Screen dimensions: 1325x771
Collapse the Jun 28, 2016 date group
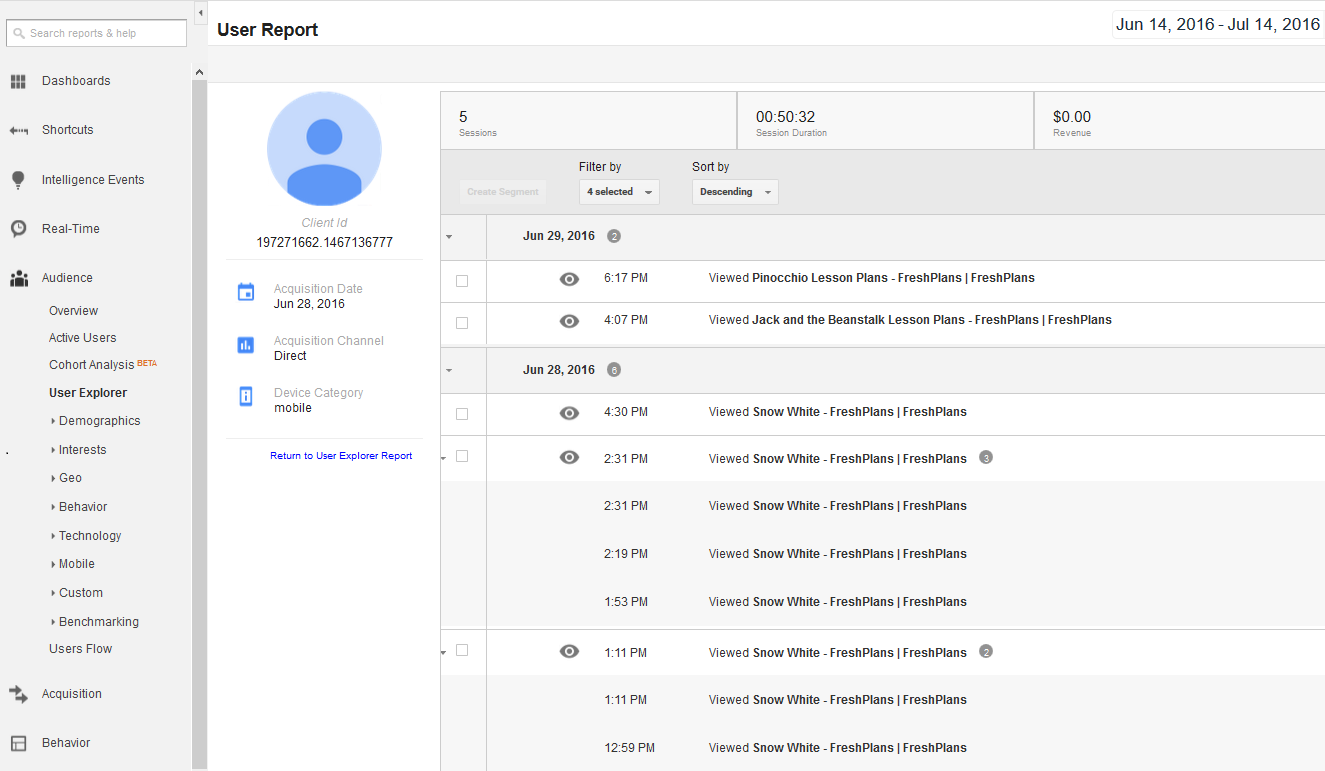[x=449, y=370]
